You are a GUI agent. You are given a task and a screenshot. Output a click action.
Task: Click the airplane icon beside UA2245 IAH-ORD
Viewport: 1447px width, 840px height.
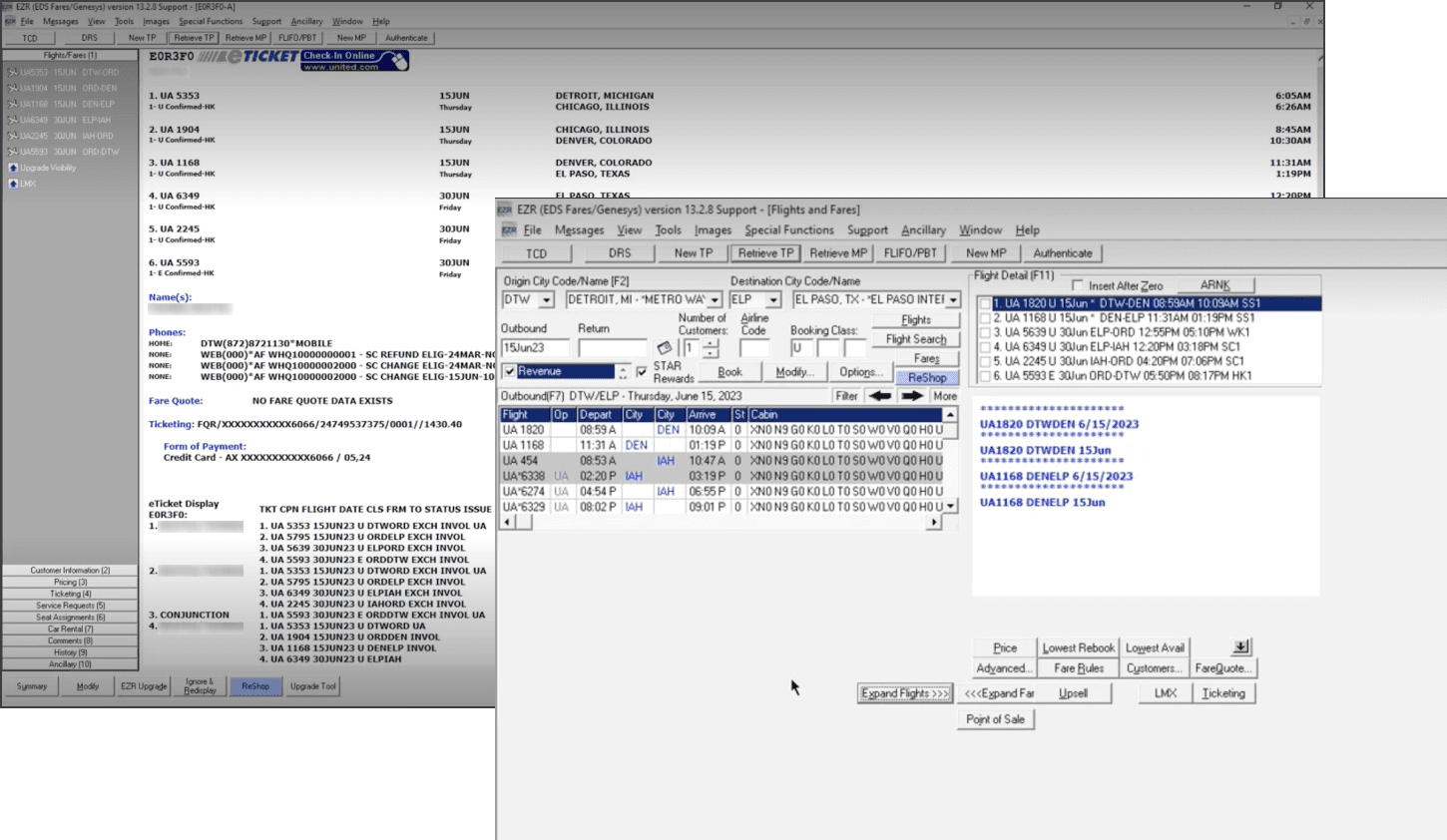13,137
